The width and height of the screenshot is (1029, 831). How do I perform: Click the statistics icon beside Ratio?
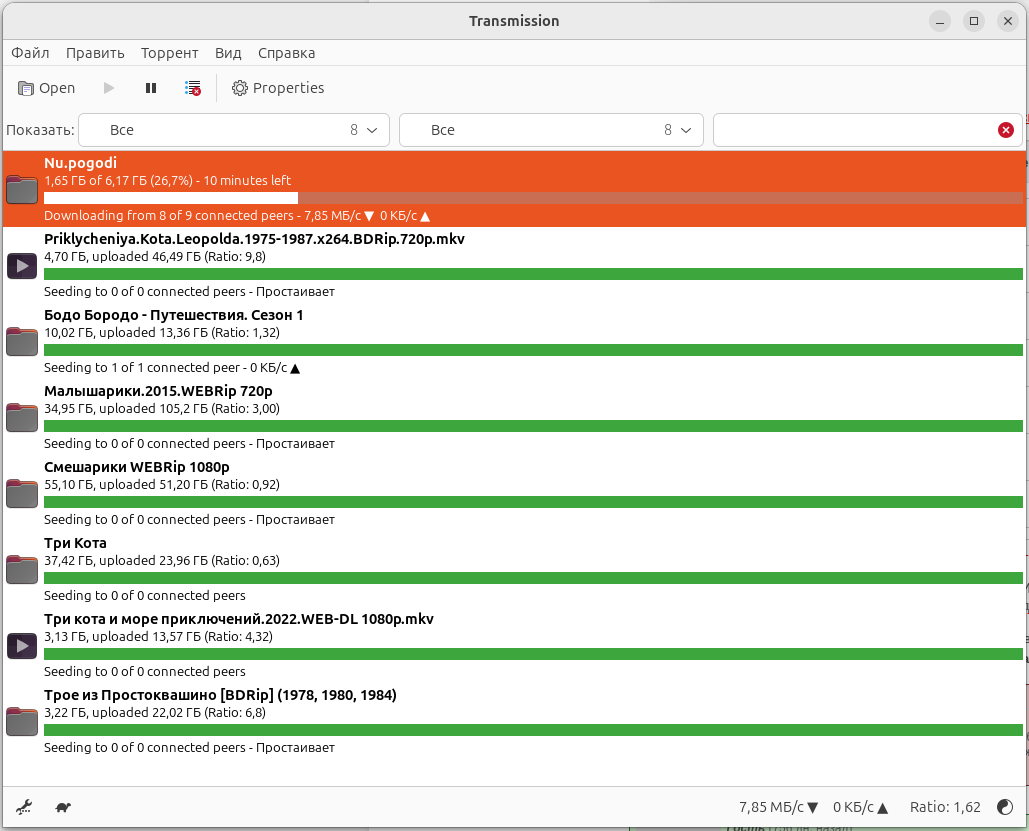click(x=1005, y=807)
